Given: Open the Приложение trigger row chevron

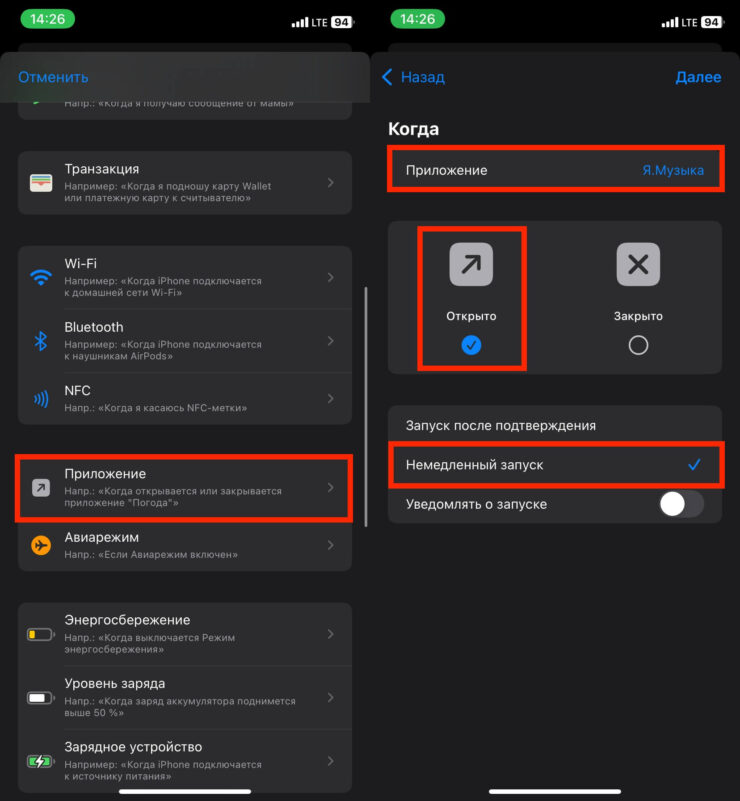Looking at the screenshot, I should [x=331, y=488].
